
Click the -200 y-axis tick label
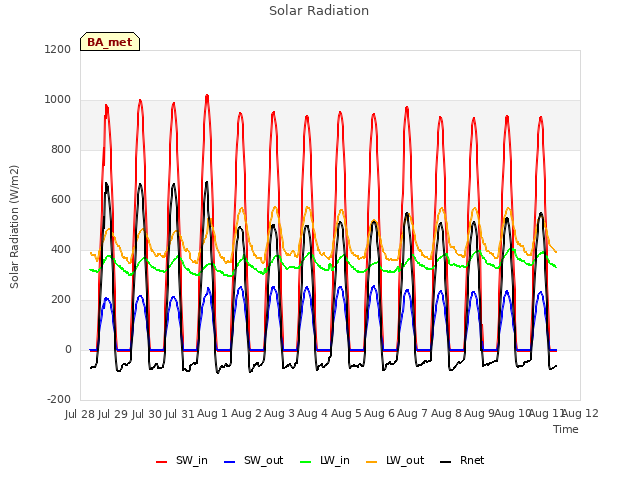(59, 400)
